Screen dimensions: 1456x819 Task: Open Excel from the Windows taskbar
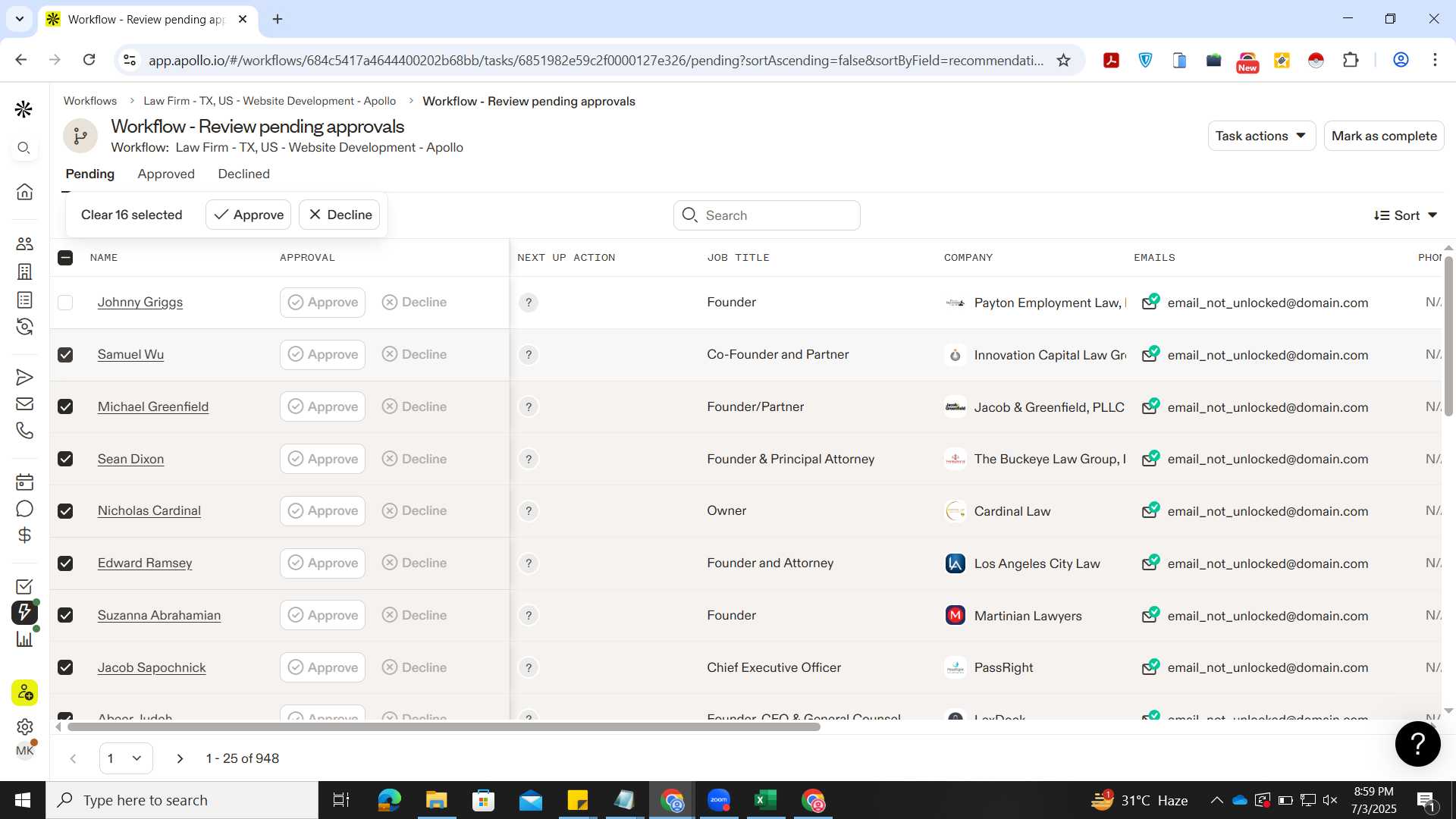(x=765, y=800)
